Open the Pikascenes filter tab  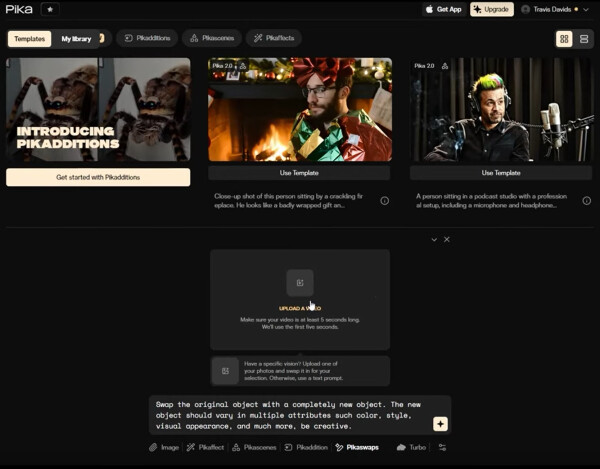point(212,38)
